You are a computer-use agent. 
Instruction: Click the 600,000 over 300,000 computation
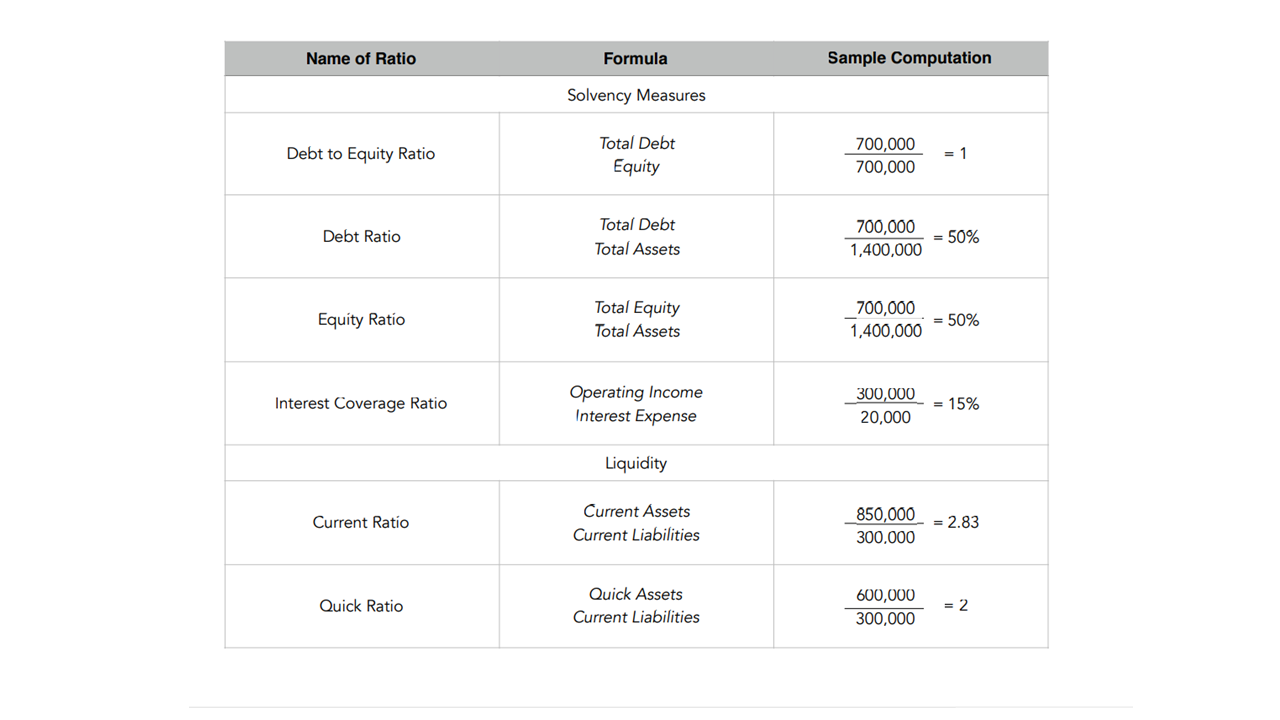pos(885,607)
